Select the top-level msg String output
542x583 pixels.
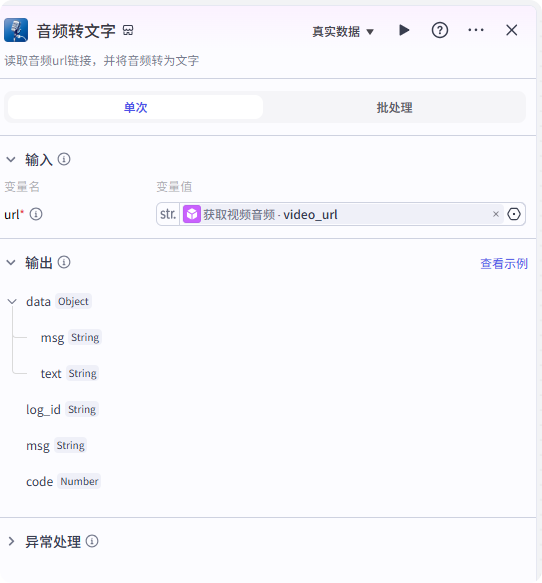[56, 445]
